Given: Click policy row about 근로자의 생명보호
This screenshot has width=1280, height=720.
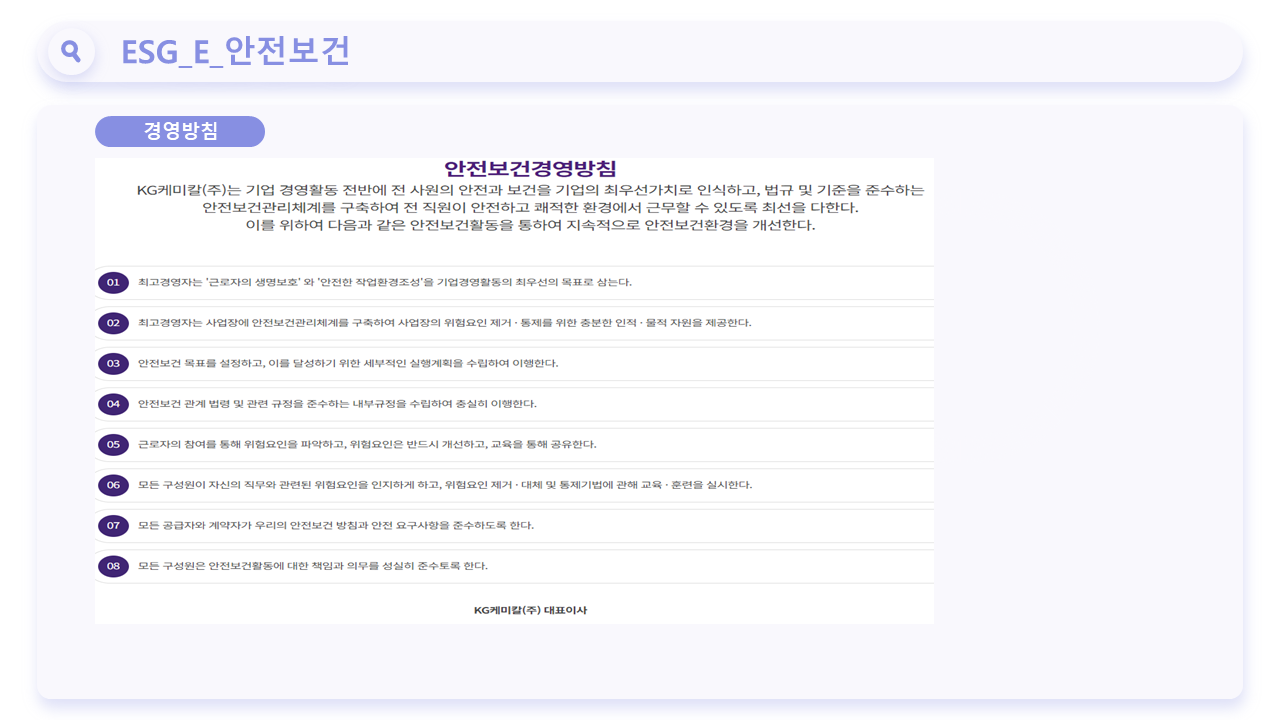Looking at the screenshot, I should point(515,283).
